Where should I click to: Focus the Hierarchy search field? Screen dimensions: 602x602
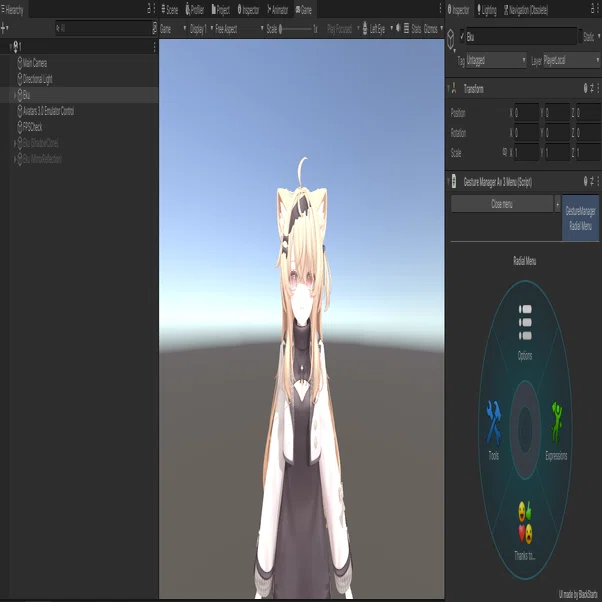pos(104,28)
